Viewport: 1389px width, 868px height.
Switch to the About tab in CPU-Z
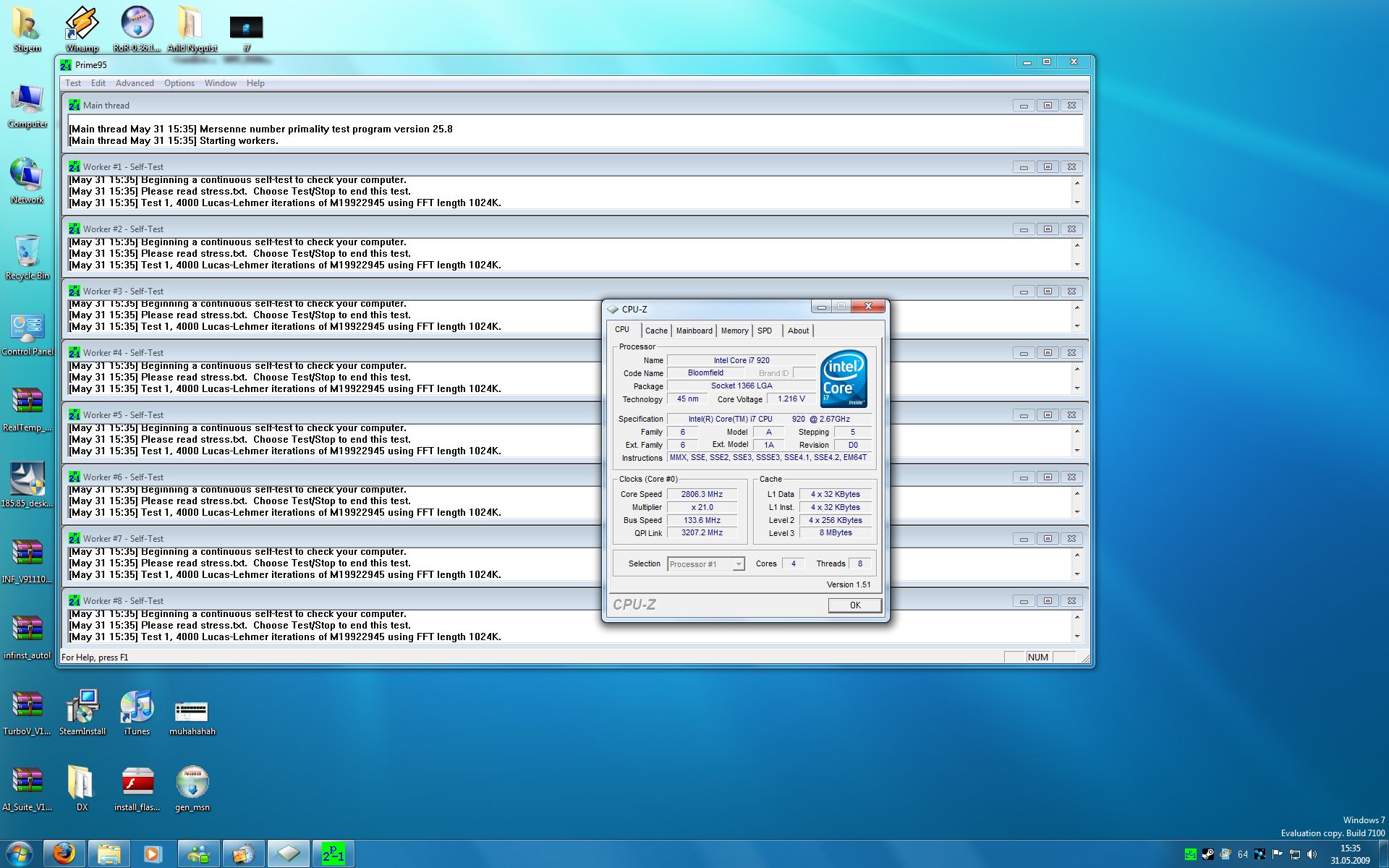coord(798,331)
